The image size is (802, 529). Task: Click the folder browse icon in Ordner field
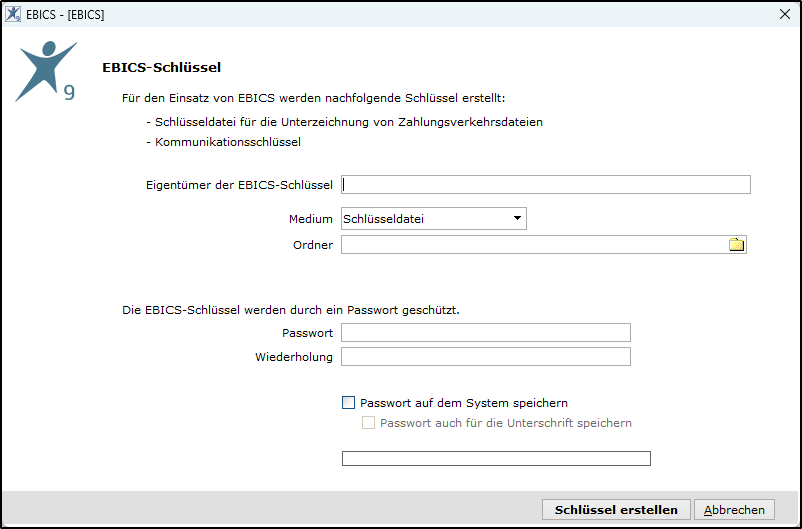pyautogui.click(x=736, y=245)
